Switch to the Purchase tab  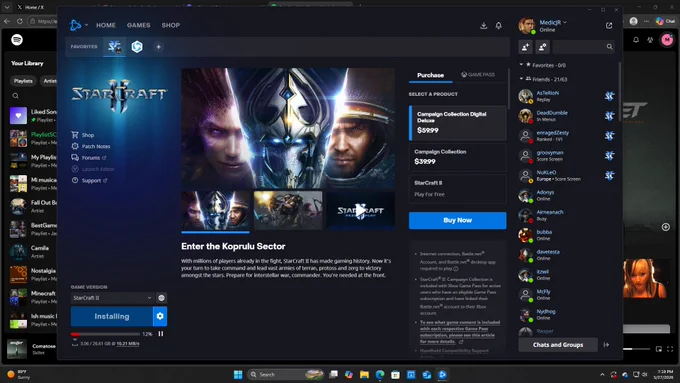430,75
